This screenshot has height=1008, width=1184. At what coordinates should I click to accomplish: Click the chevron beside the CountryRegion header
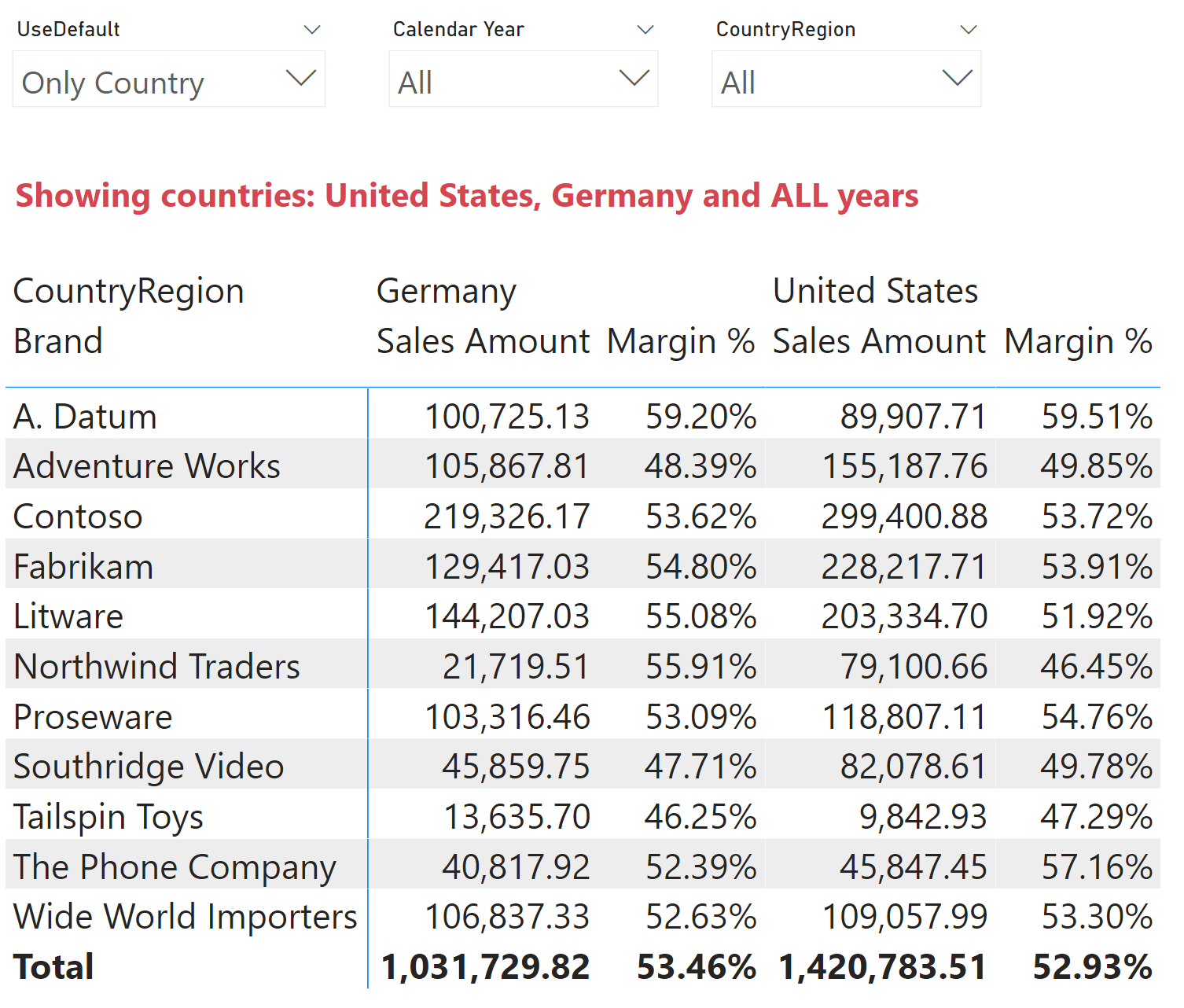coord(968,29)
